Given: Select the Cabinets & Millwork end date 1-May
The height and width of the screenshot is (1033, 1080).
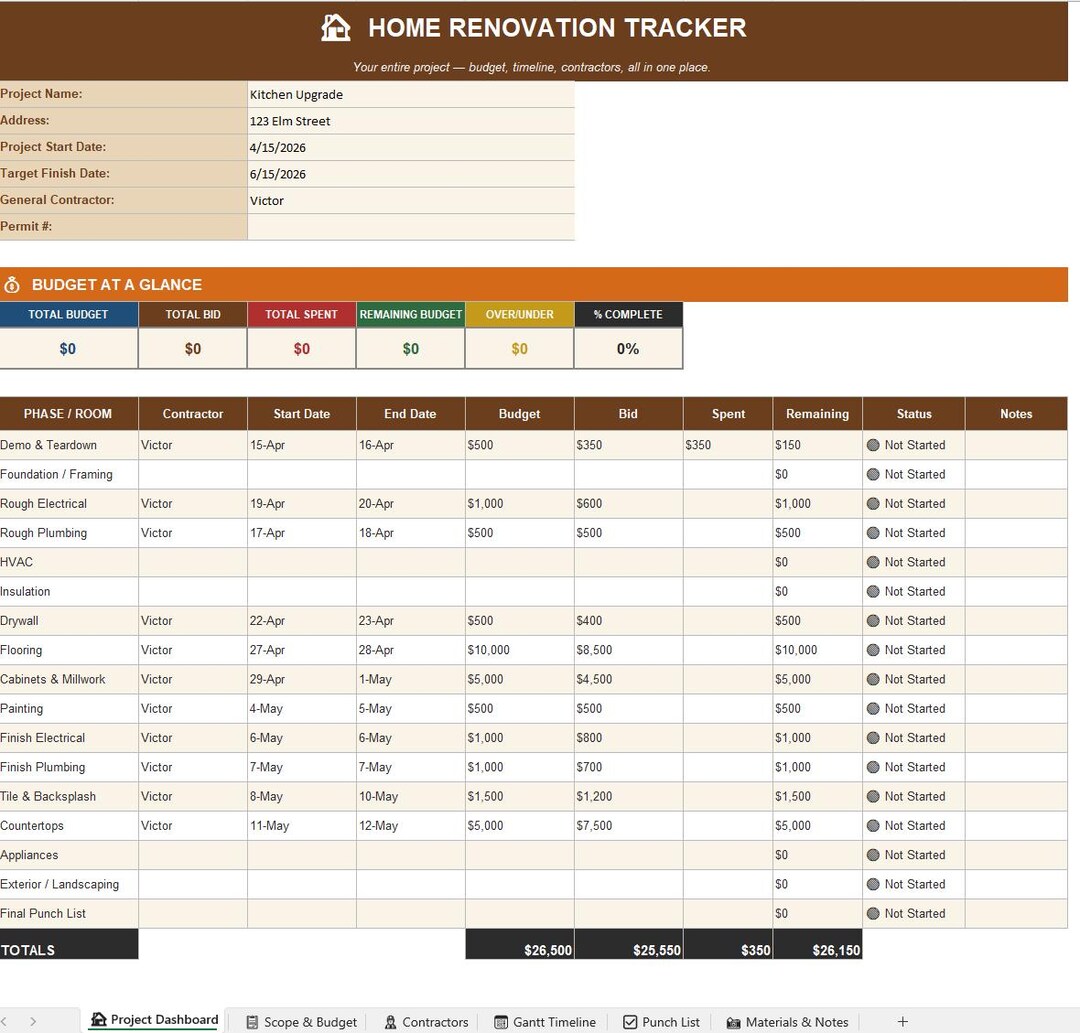Looking at the screenshot, I should pos(411,679).
